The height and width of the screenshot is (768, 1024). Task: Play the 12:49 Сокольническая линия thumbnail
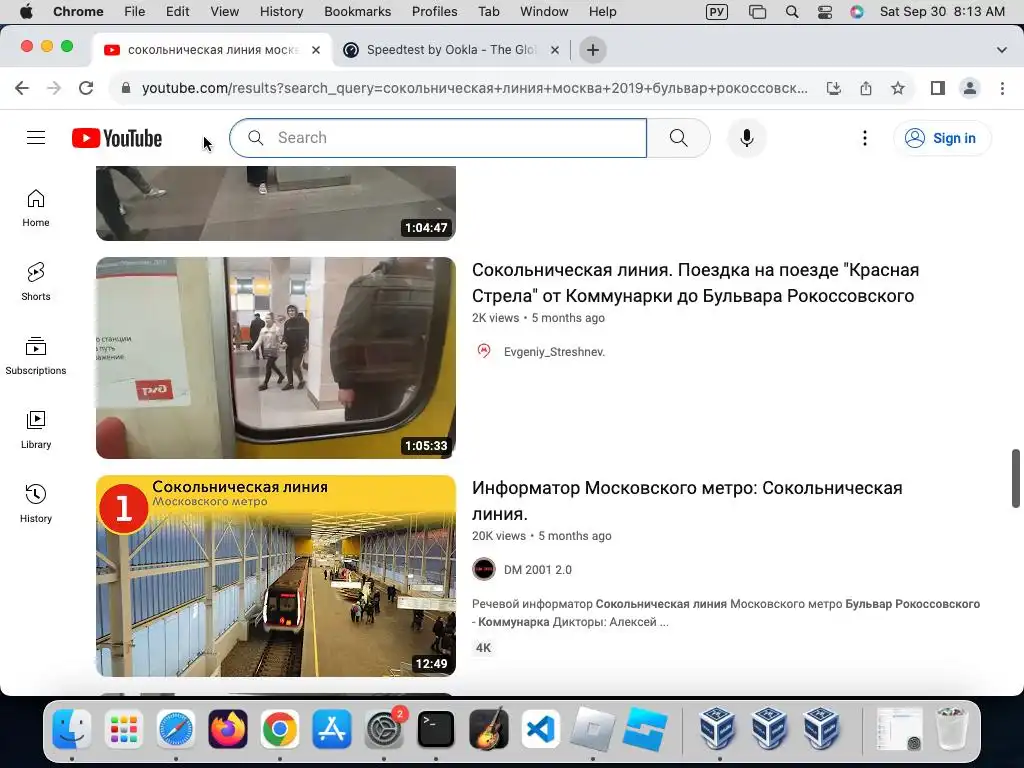point(276,576)
